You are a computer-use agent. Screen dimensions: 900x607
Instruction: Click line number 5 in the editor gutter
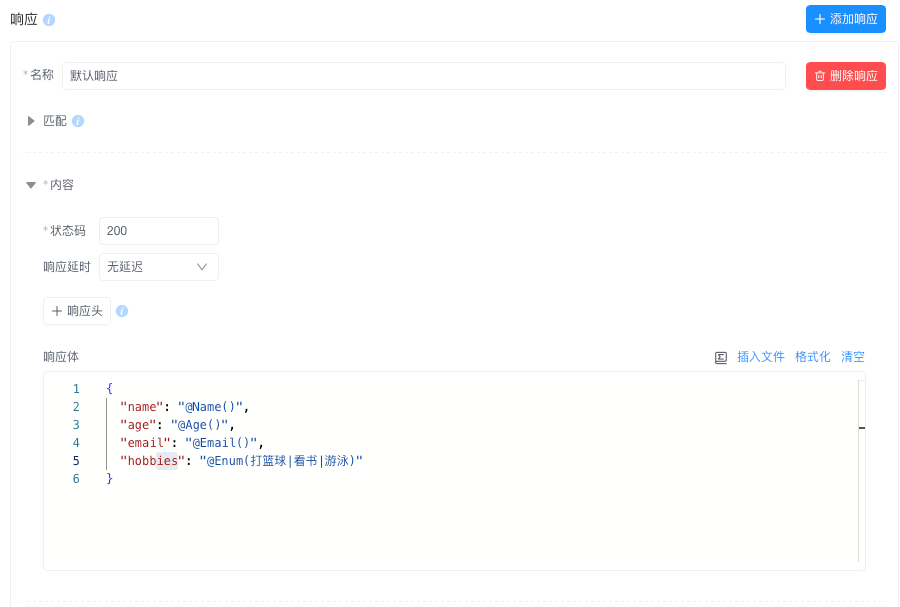(x=76, y=461)
